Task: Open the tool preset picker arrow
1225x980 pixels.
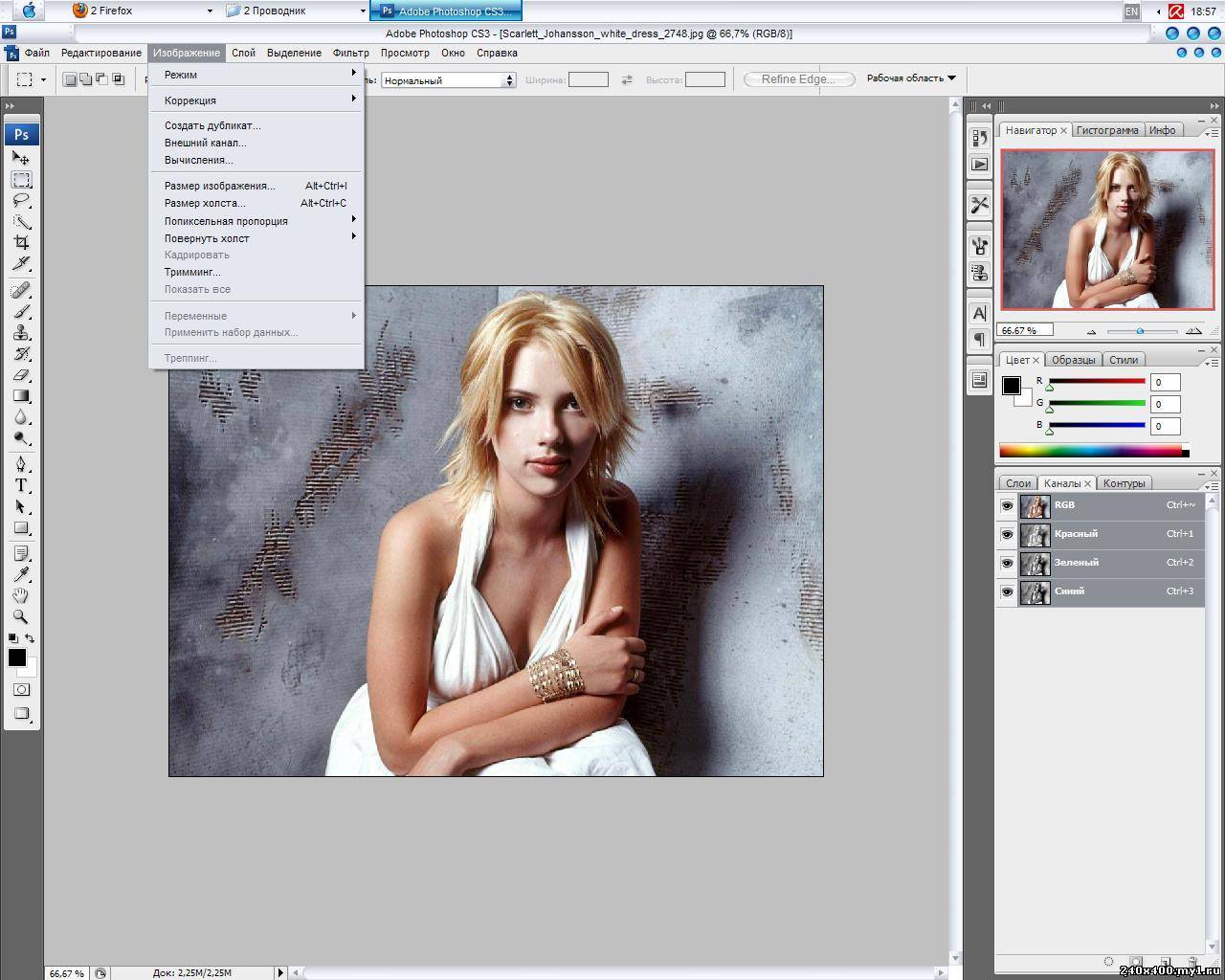Action: click(x=43, y=79)
